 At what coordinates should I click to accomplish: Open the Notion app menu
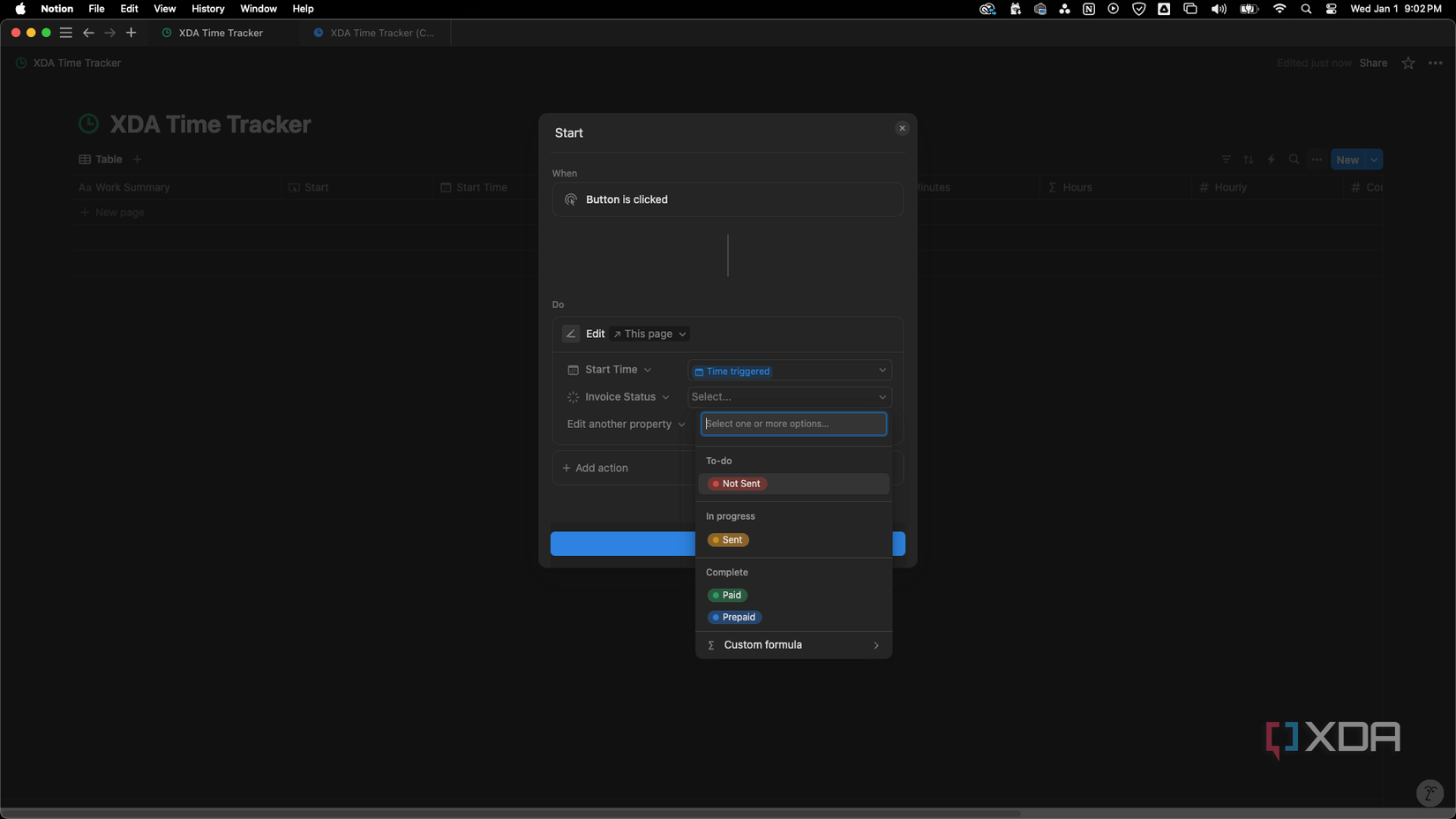click(x=57, y=9)
